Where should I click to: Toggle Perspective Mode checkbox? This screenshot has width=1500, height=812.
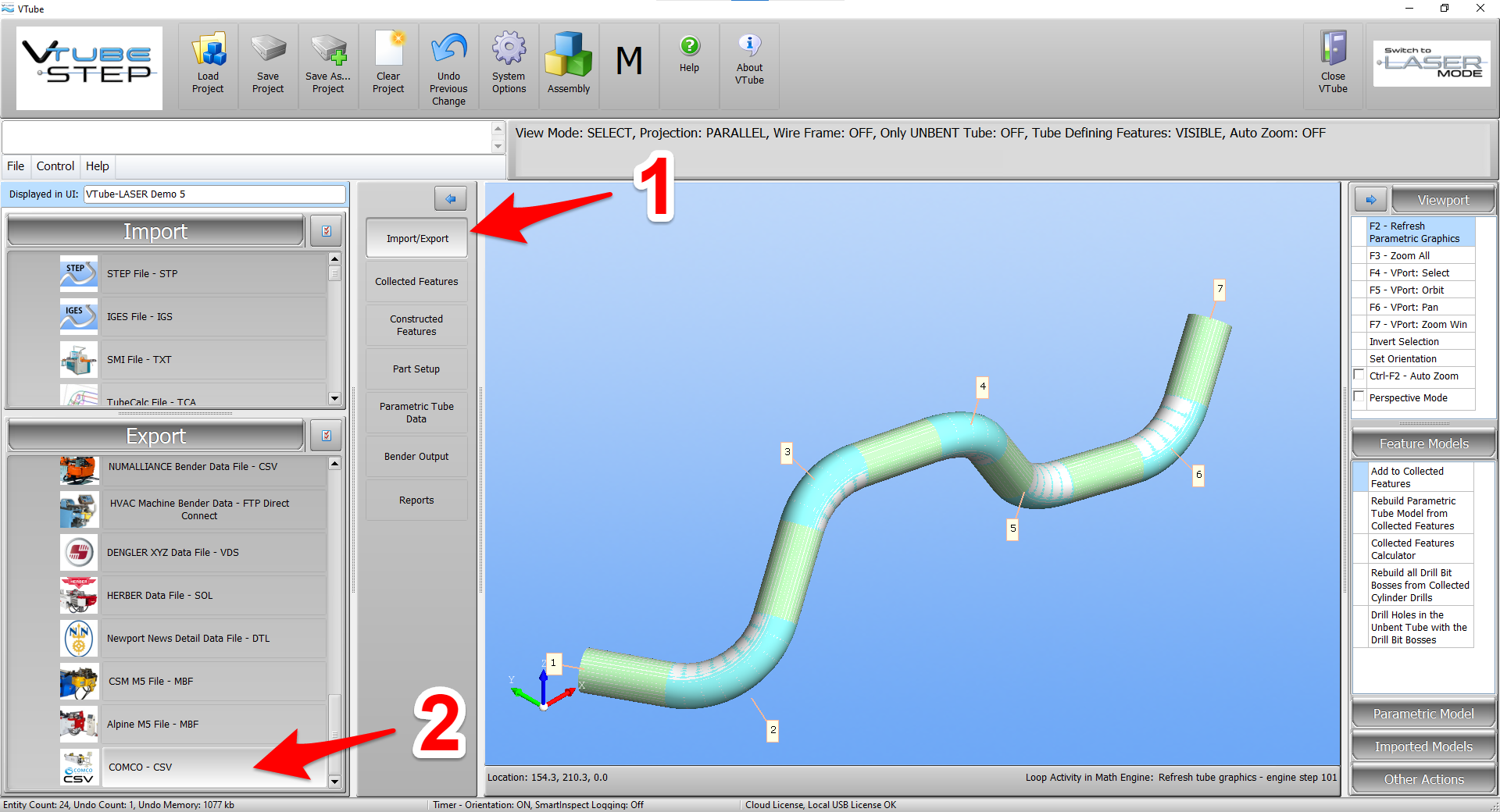click(1359, 397)
